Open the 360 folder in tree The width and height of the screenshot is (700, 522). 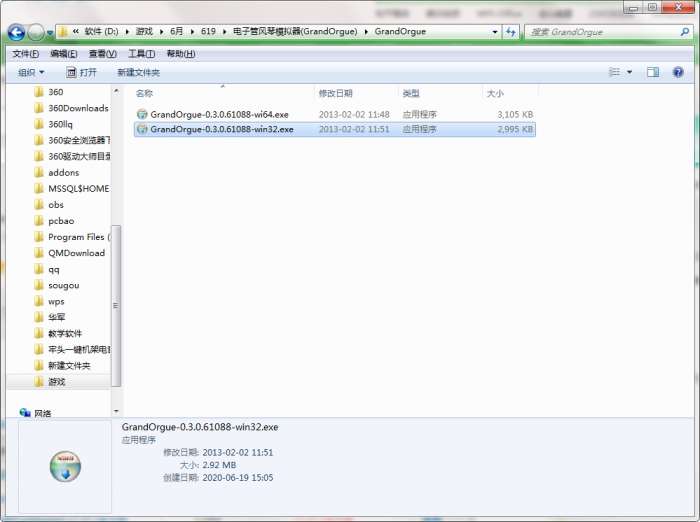pos(55,92)
